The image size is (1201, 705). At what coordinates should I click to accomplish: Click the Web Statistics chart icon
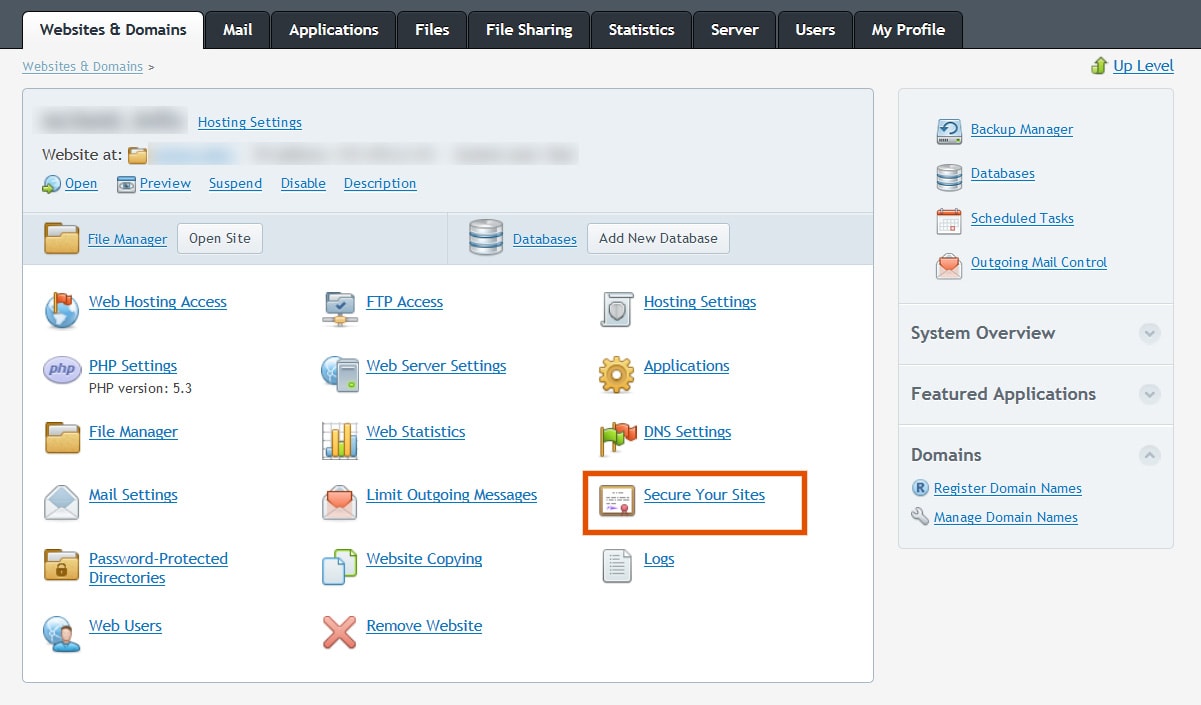coord(340,440)
